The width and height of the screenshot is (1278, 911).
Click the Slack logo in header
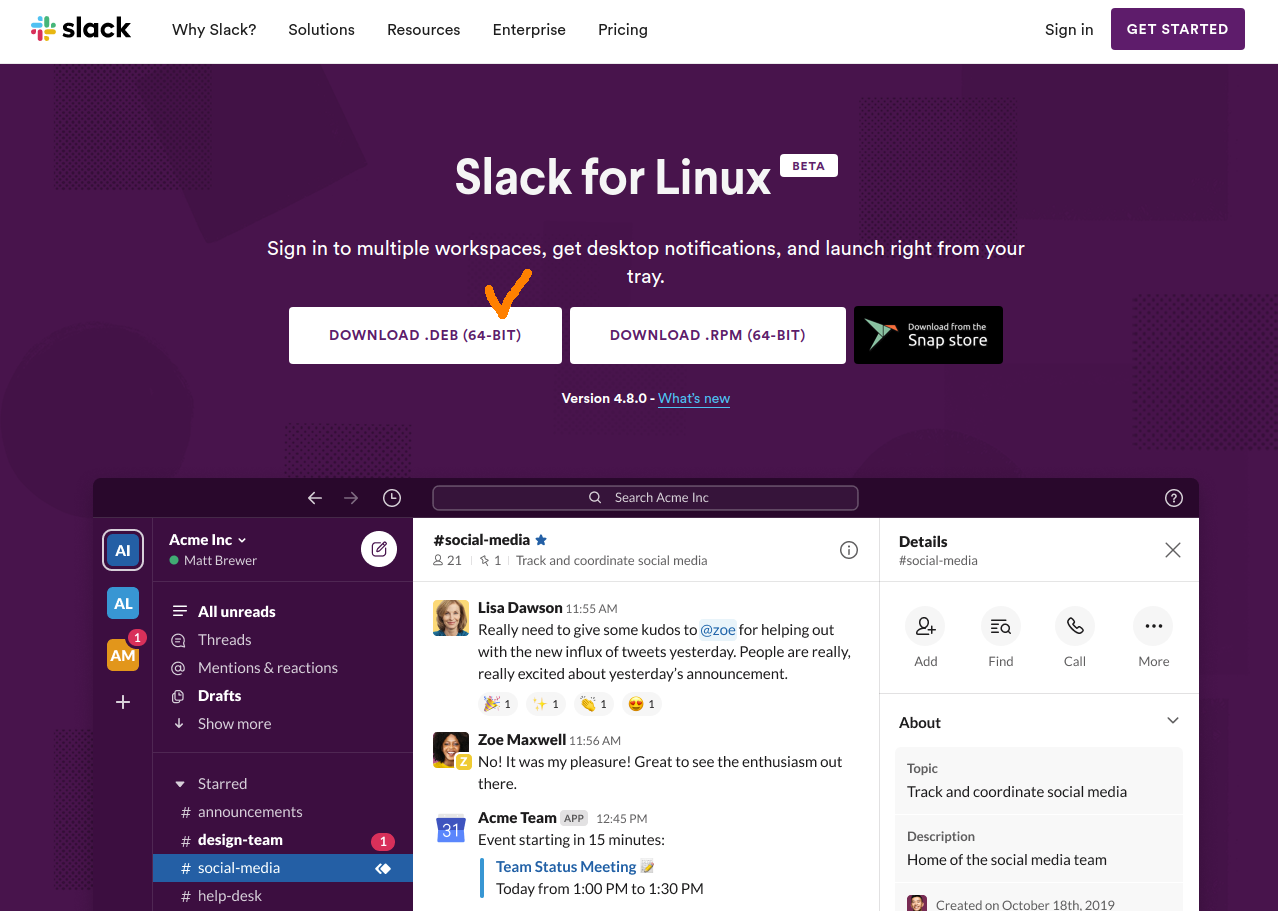click(81, 28)
